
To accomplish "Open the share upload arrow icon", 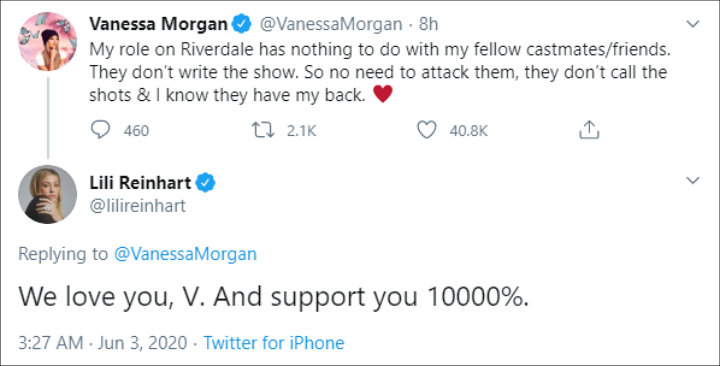I will click(x=589, y=130).
